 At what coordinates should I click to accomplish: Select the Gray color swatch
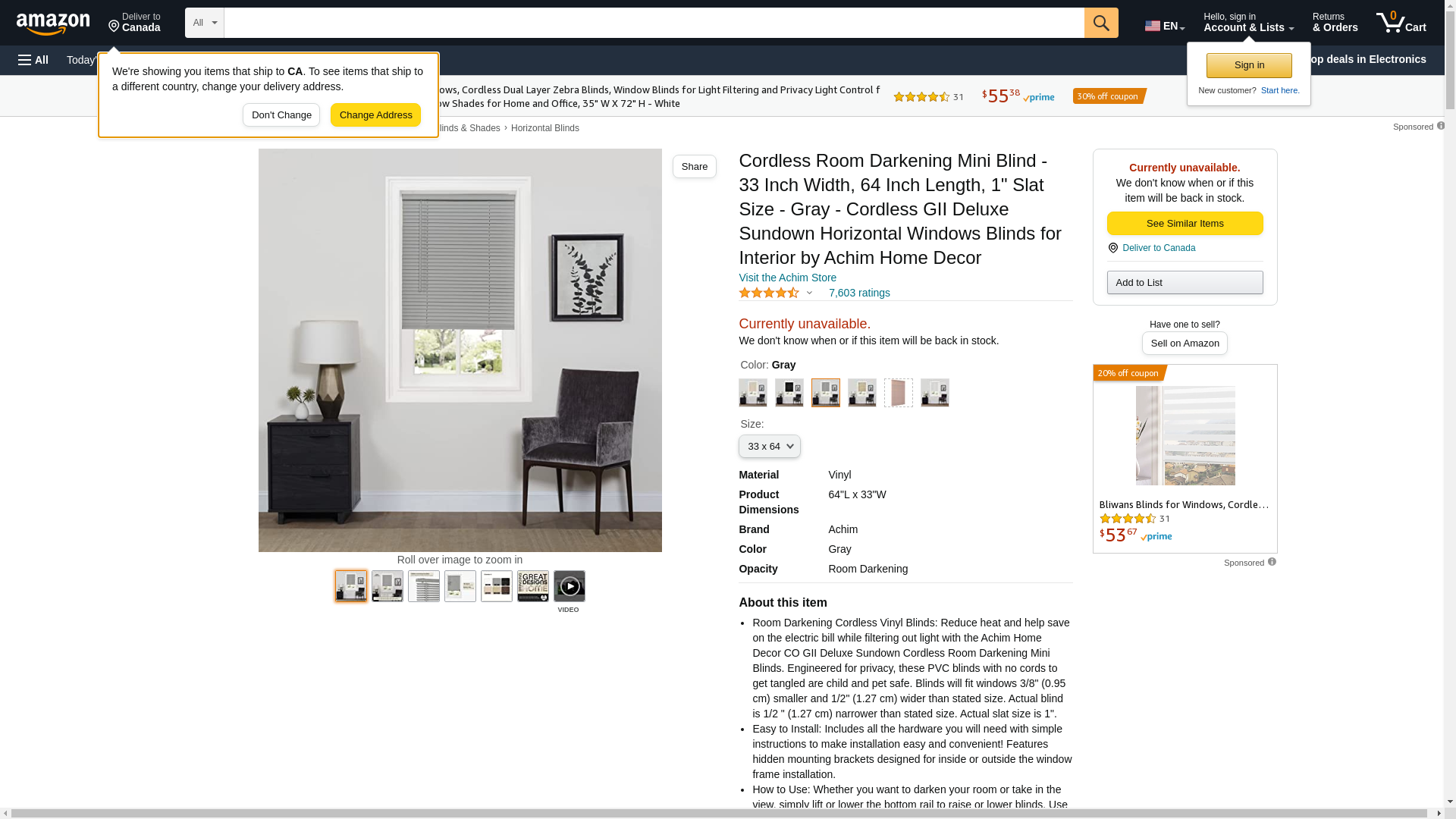(826, 393)
